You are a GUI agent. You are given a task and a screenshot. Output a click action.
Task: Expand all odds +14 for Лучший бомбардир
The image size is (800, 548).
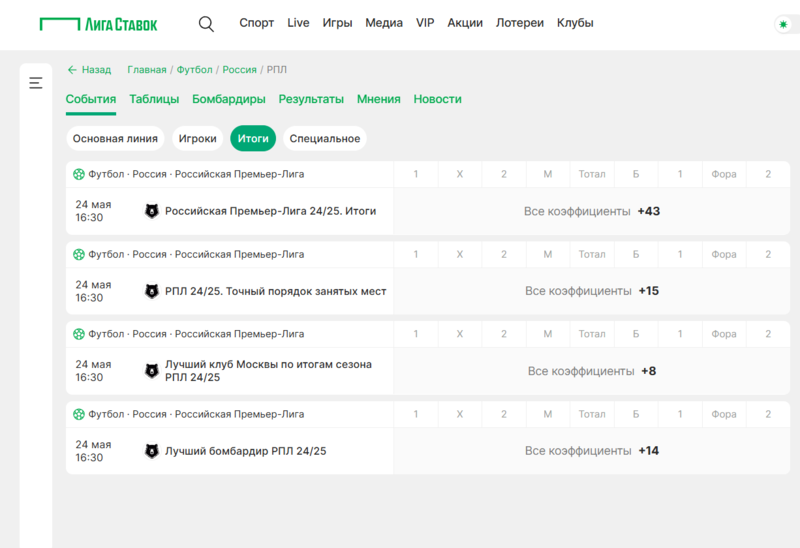tap(592, 451)
